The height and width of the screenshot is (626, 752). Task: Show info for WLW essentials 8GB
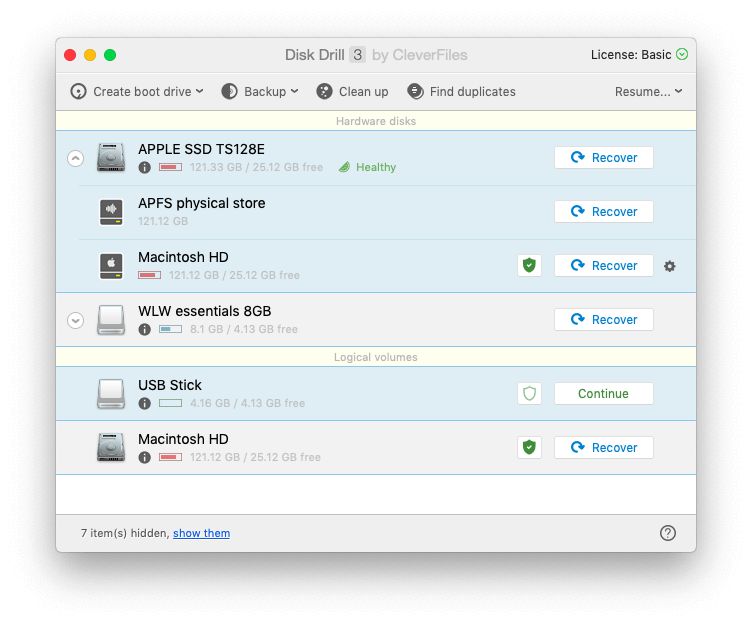(144, 330)
